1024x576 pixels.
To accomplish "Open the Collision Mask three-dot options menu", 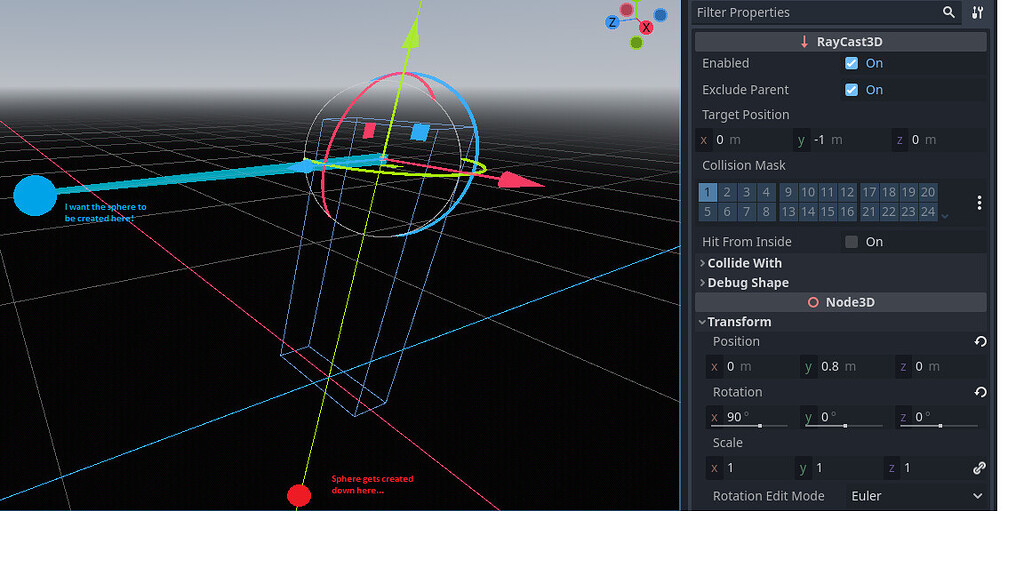I will click(x=978, y=202).
